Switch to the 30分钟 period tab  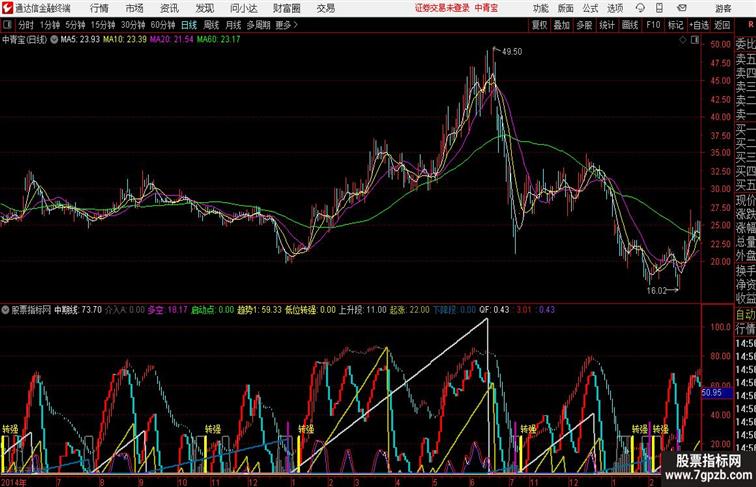tap(133, 25)
